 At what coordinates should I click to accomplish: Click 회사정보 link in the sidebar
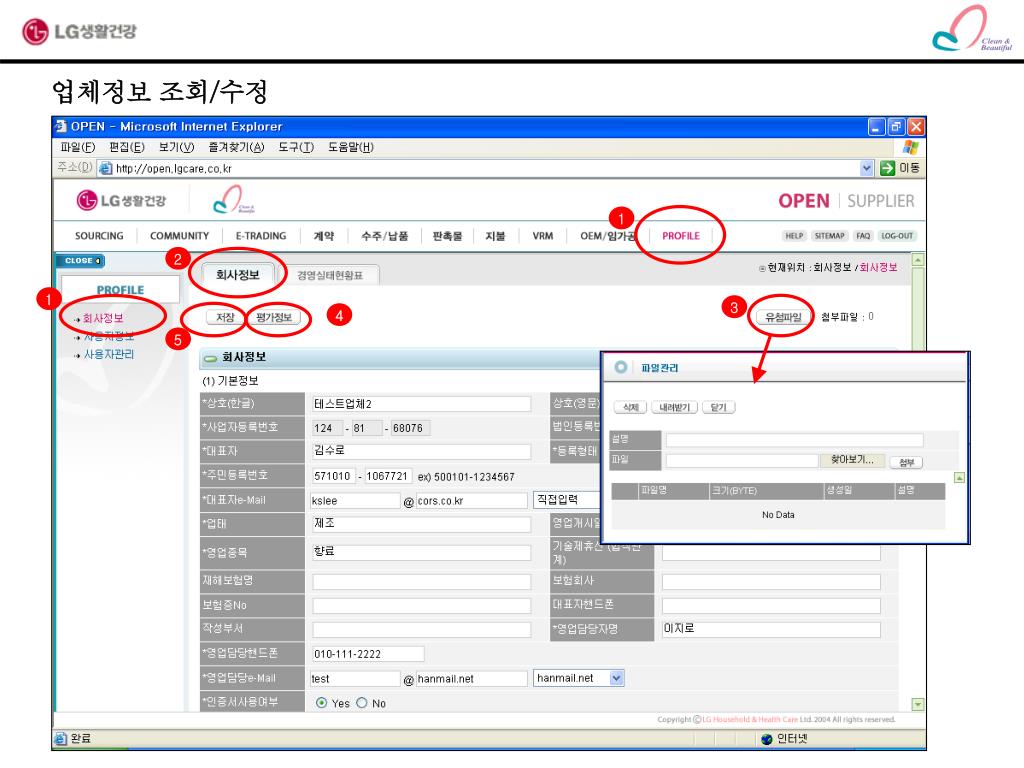pos(103,318)
